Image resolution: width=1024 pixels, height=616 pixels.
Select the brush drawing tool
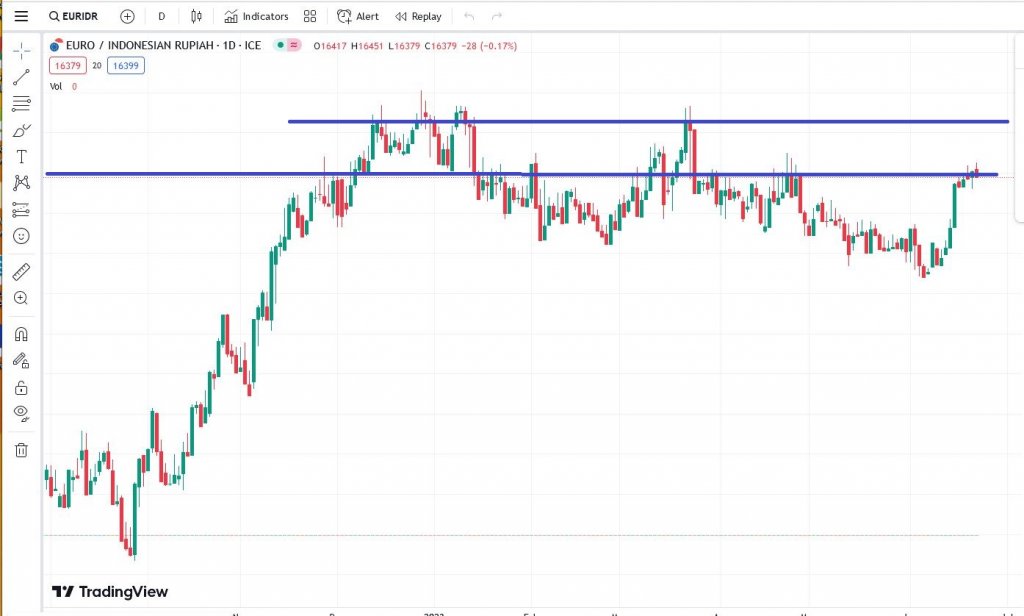click(21, 131)
